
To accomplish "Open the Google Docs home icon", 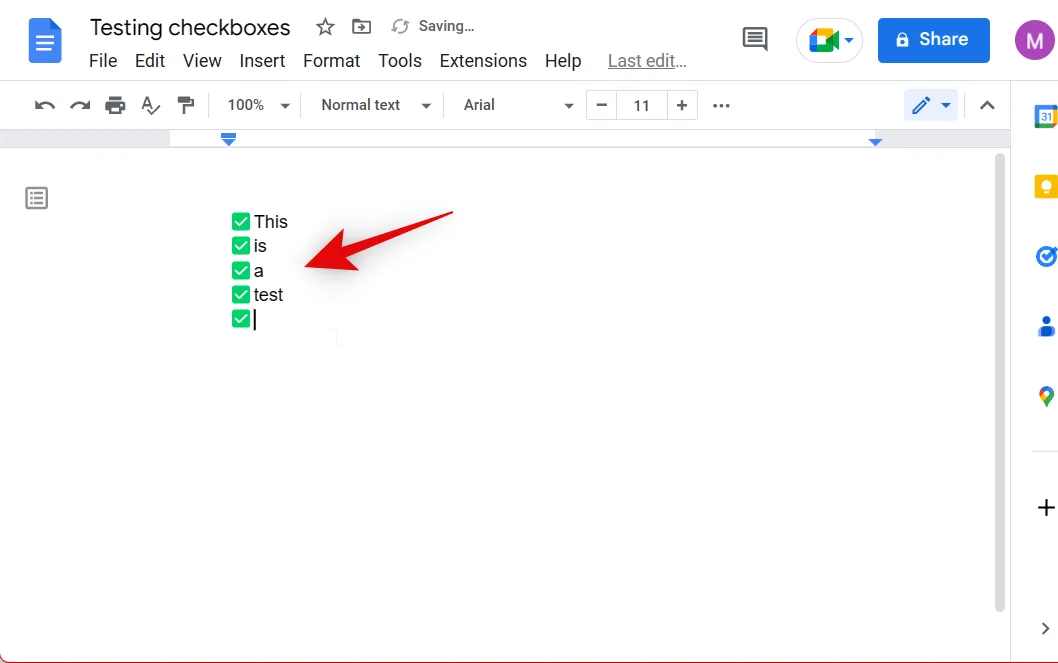I will pyautogui.click(x=45, y=41).
